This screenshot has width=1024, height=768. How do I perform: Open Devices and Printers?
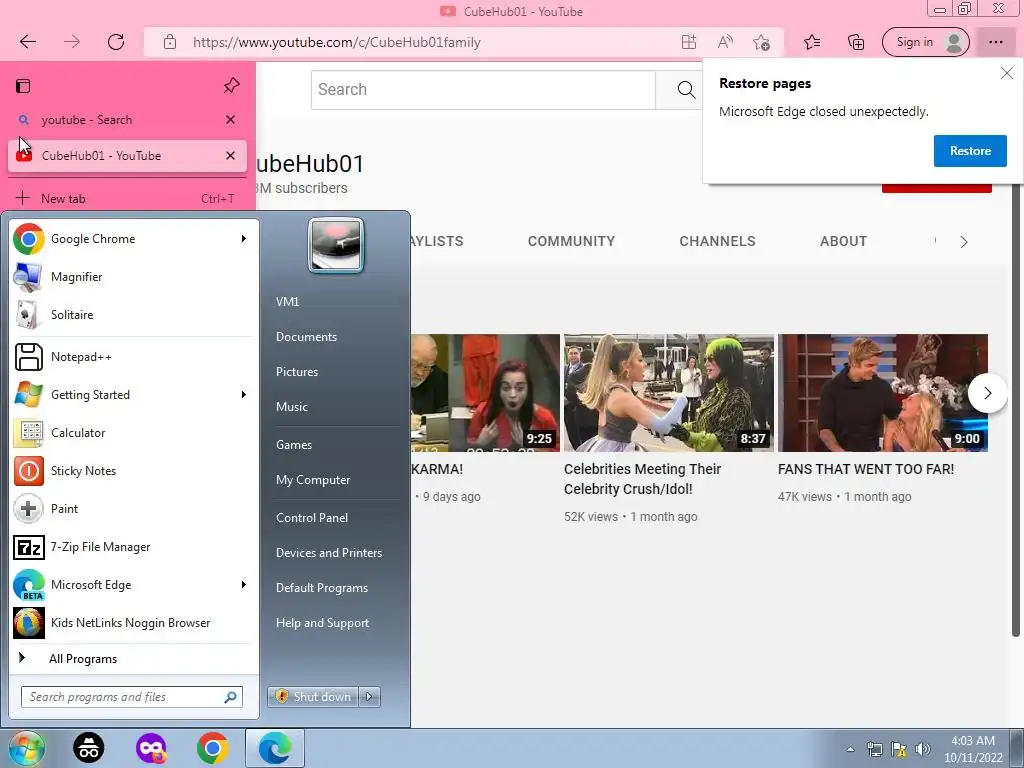point(329,553)
